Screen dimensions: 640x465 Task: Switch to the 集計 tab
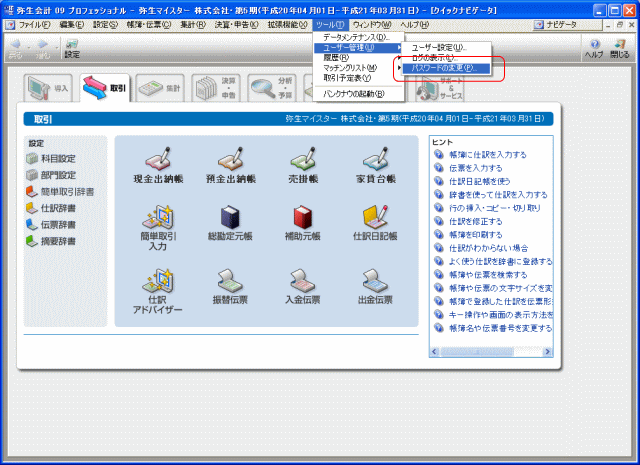[160, 88]
